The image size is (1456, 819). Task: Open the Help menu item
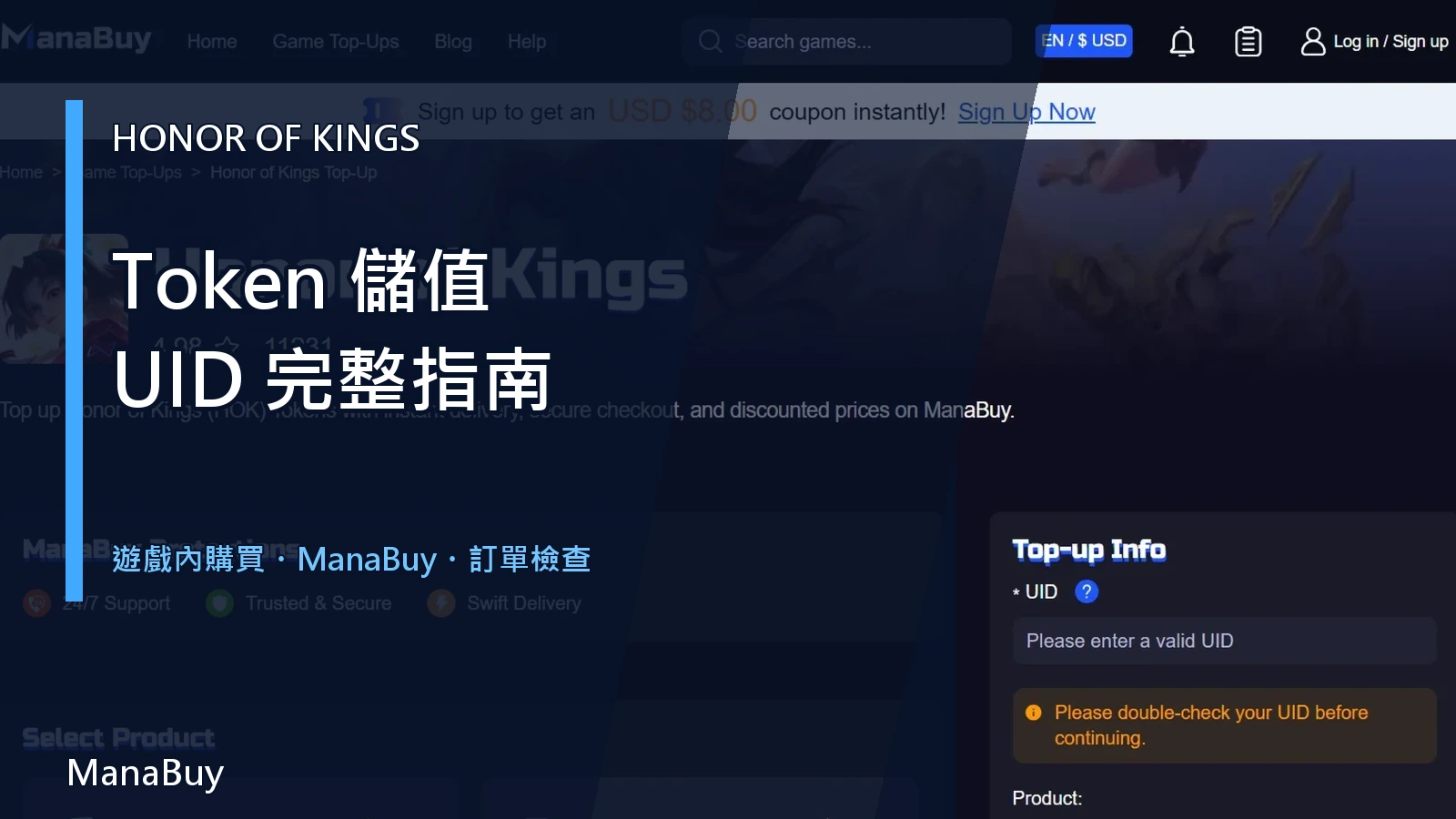coord(527,42)
